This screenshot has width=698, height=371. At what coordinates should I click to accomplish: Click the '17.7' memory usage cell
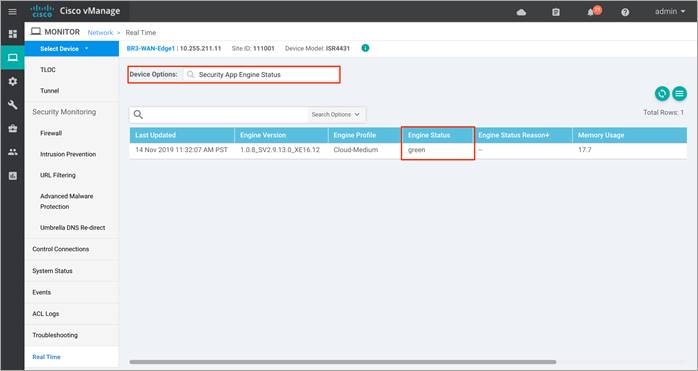tap(584, 150)
